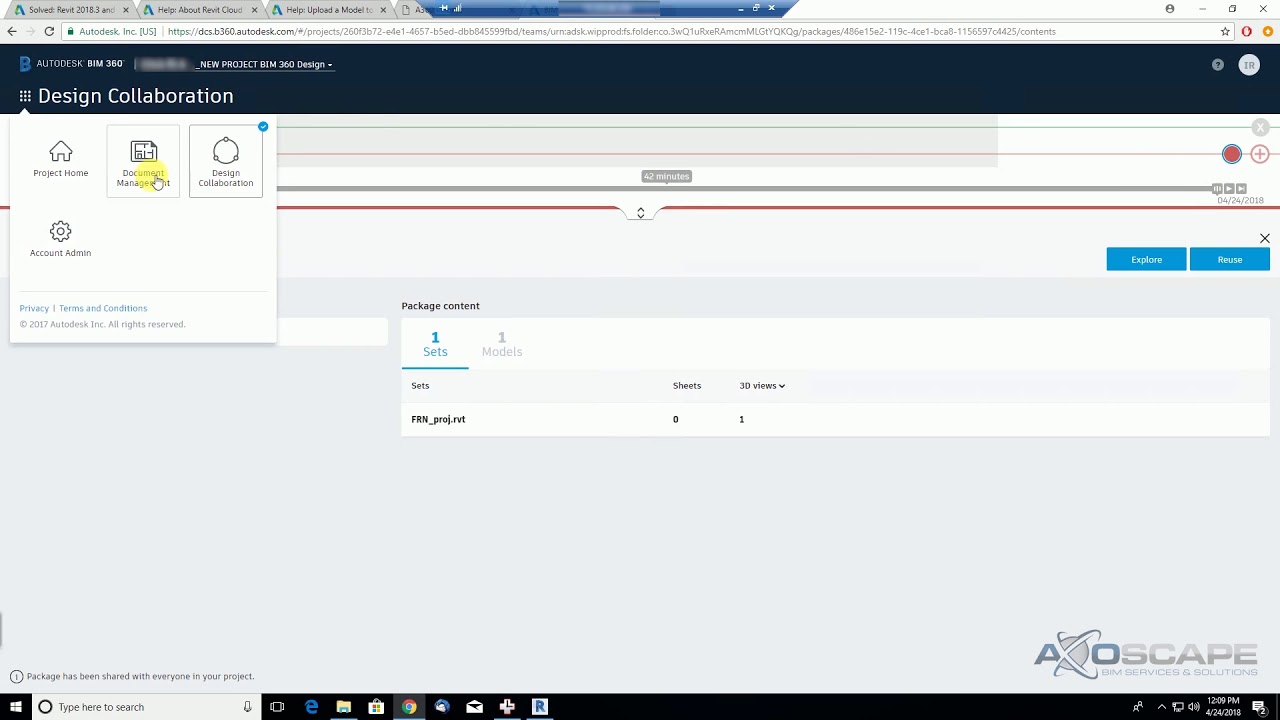Open Microsoft Store from taskbar
The width and height of the screenshot is (1280, 720).
(376, 707)
